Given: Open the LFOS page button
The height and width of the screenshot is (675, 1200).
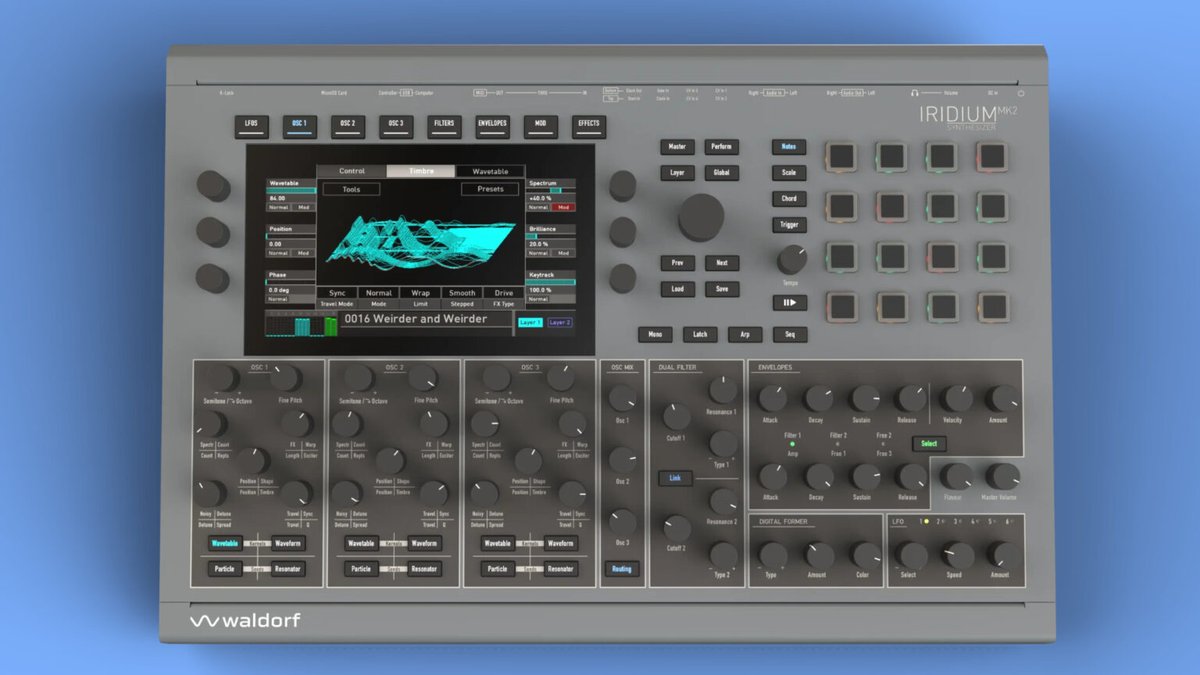Looking at the screenshot, I should pyautogui.click(x=251, y=125).
